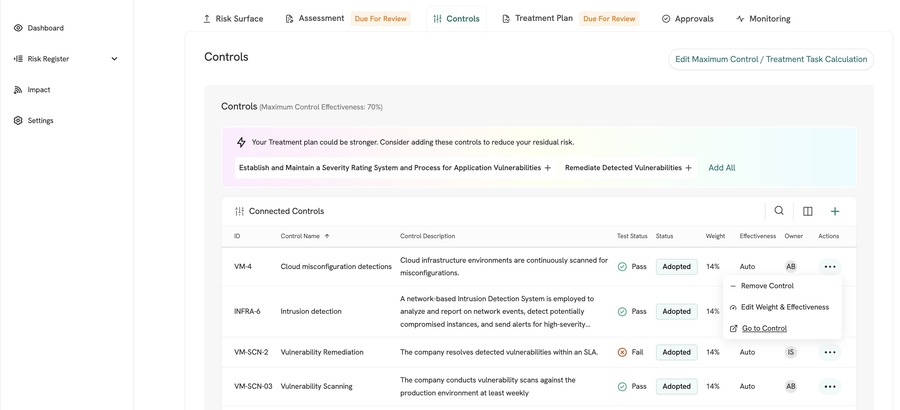The height and width of the screenshot is (410, 900).
Task: Sort by Control Name column header
Action: [305, 236]
